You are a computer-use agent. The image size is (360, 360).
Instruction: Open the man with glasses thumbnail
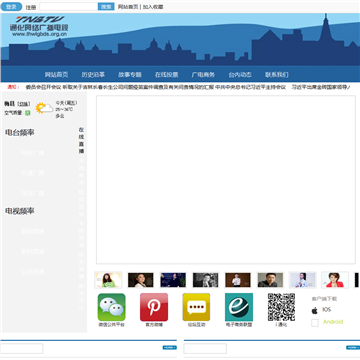point(270,280)
